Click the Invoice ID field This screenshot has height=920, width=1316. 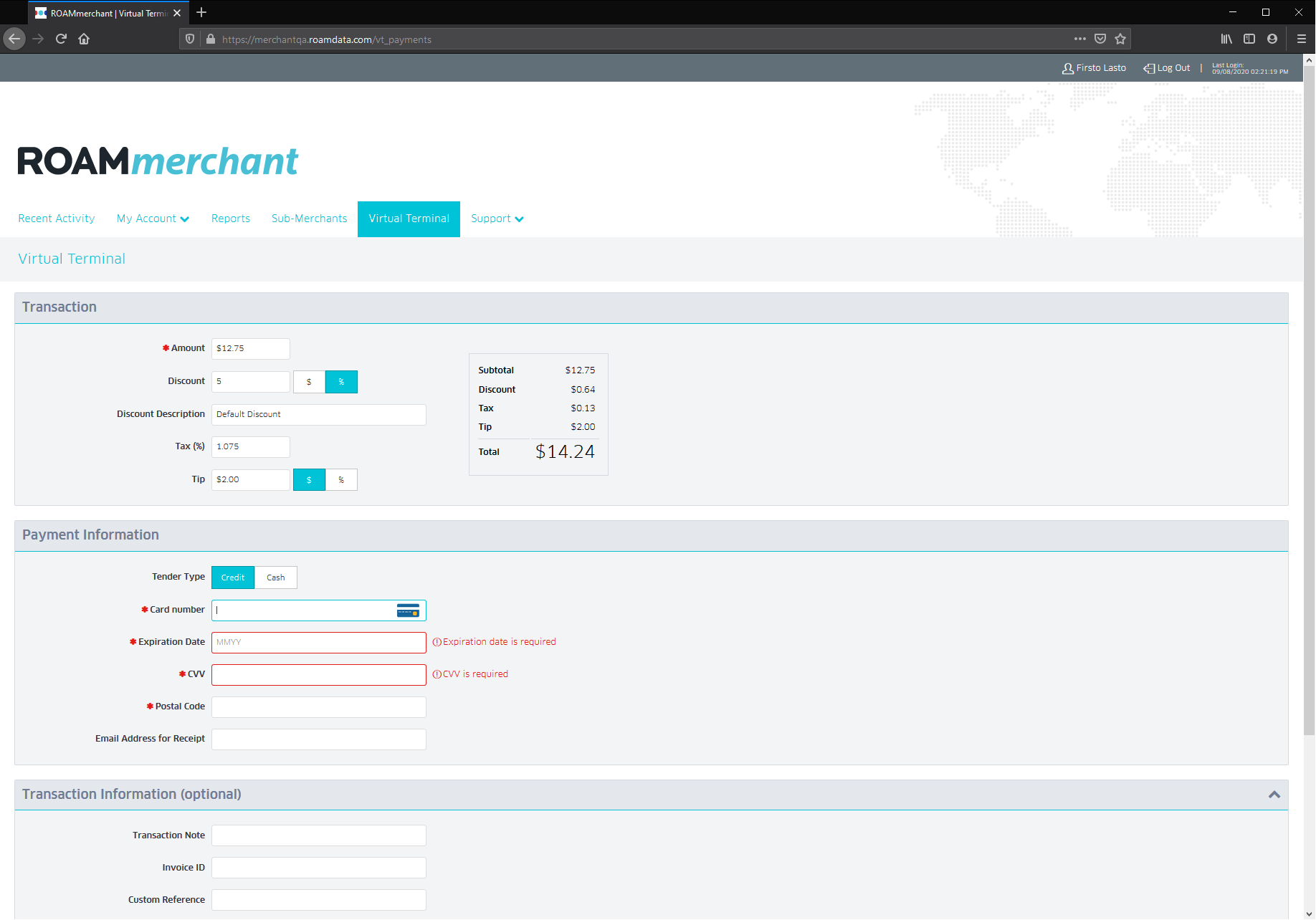tap(319, 868)
